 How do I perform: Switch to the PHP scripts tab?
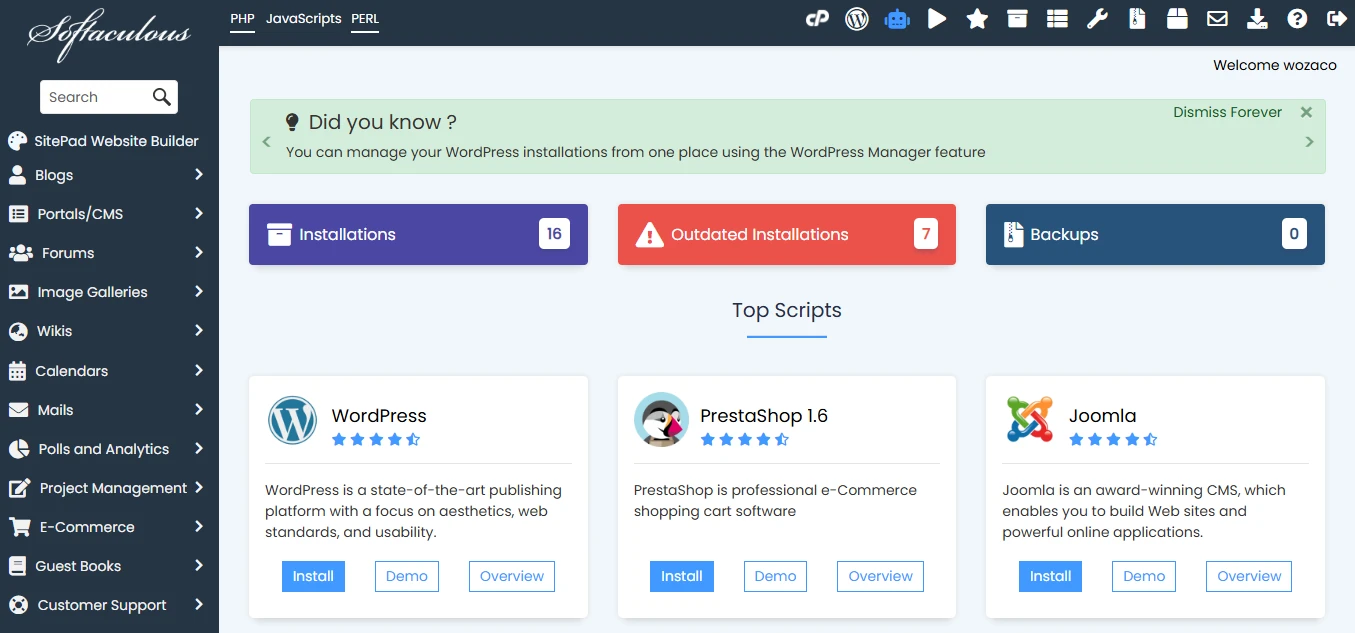click(x=242, y=19)
